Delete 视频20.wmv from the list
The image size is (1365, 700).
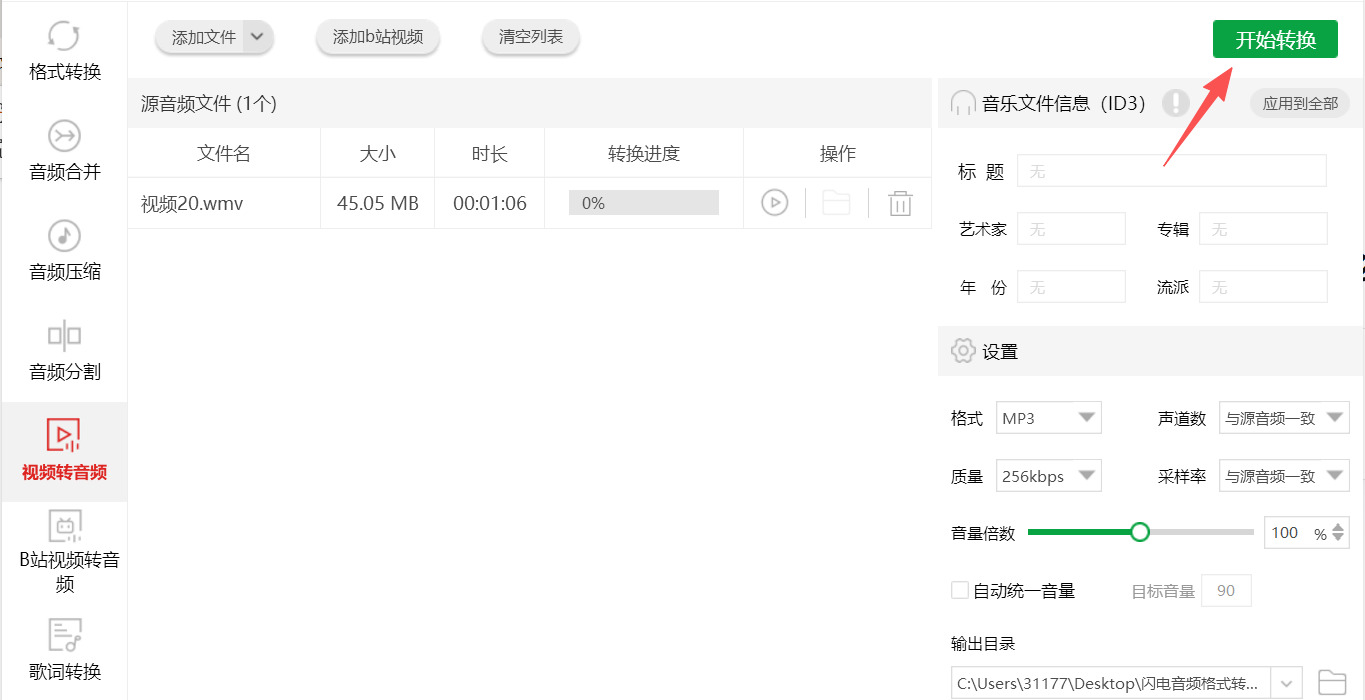[x=899, y=202]
